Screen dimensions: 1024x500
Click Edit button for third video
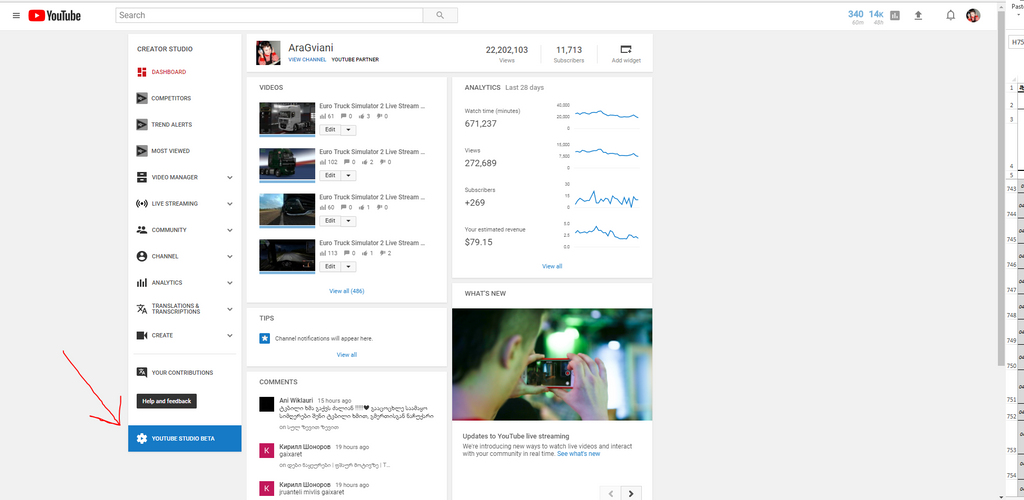(x=330, y=221)
